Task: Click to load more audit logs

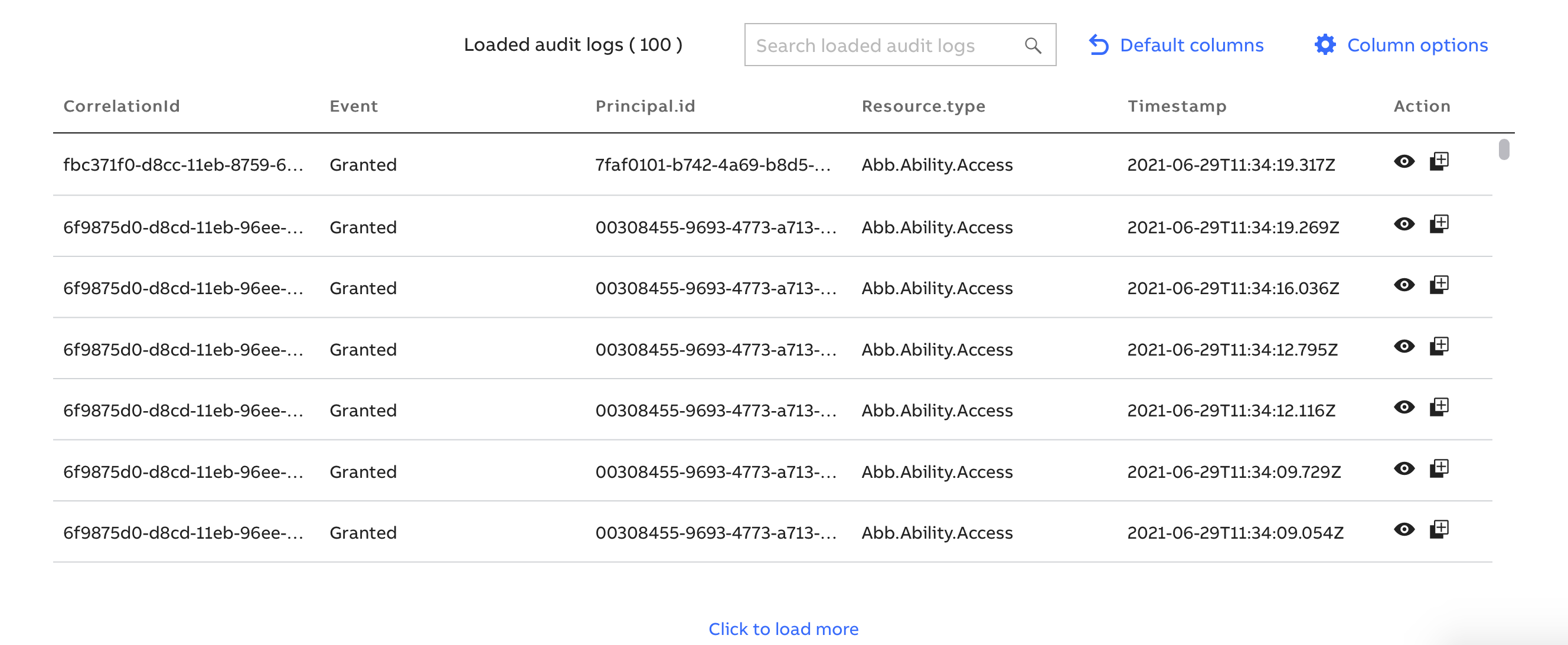Action: tap(783, 628)
